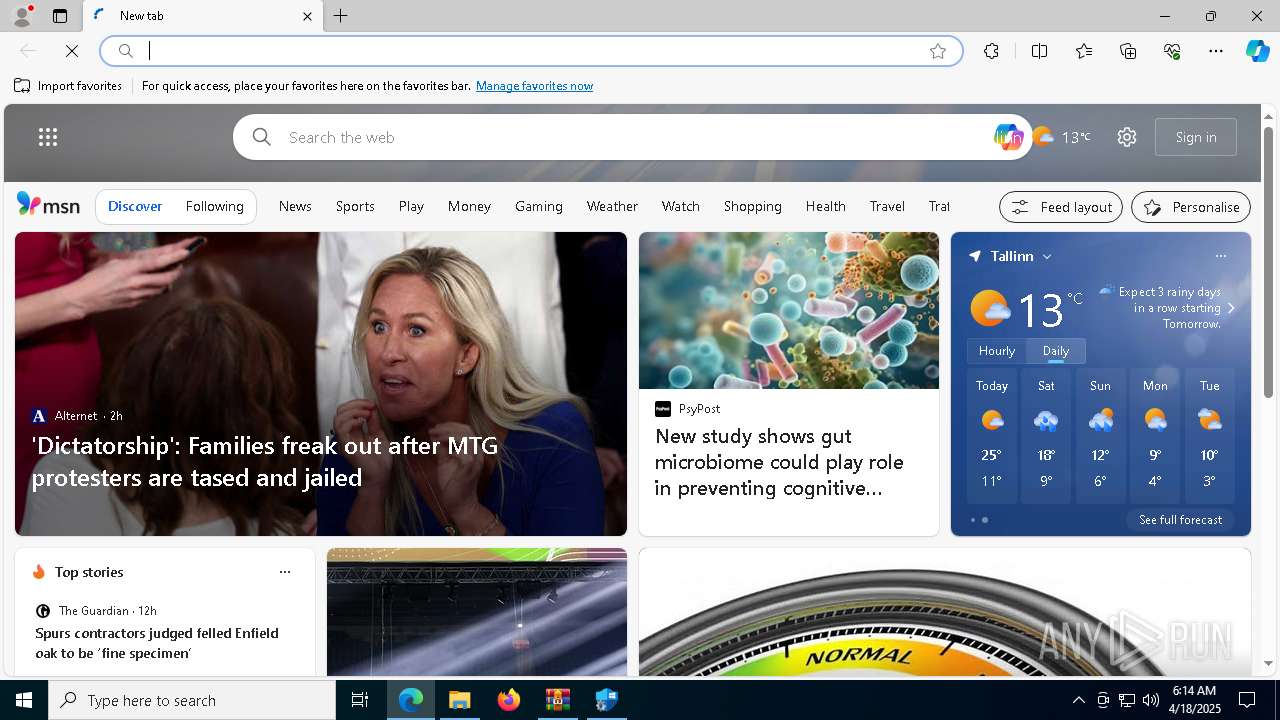This screenshot has width=1280, height=720.
Task: Open the Money section
Action: tap(469, 206)
